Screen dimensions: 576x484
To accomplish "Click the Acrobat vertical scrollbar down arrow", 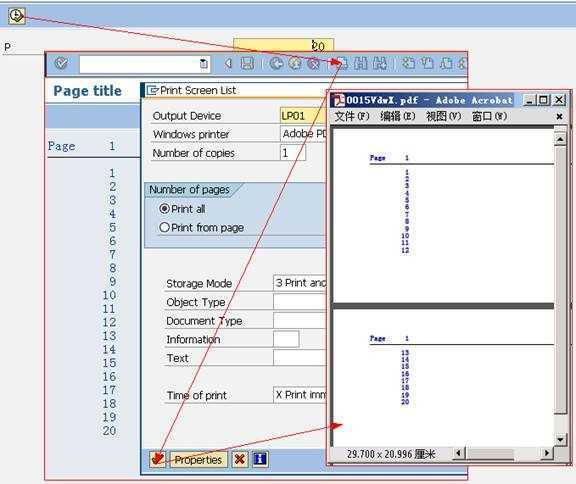I will pyautogui.click(x=560, y=439).
